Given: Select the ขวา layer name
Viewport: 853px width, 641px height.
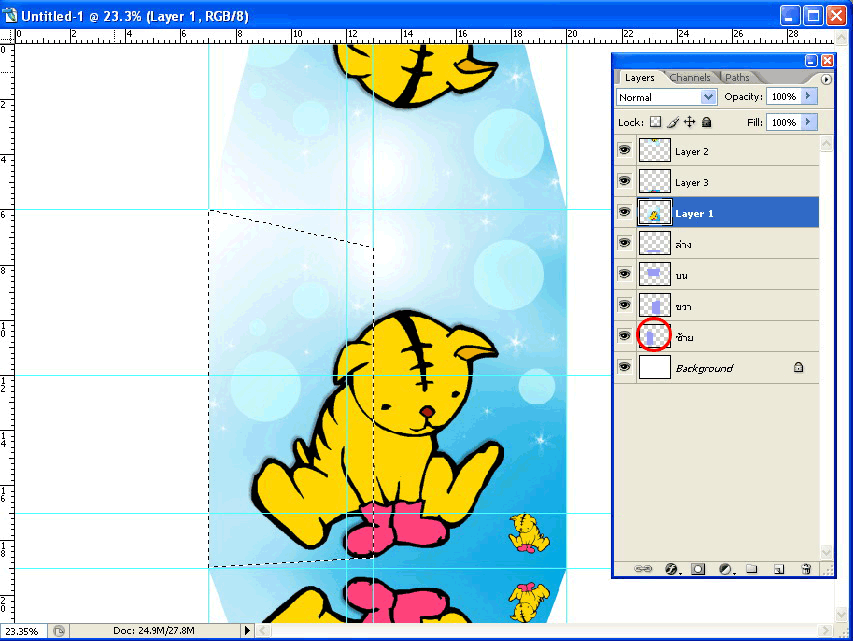Looking at the screenshot, I should point(683,306).
